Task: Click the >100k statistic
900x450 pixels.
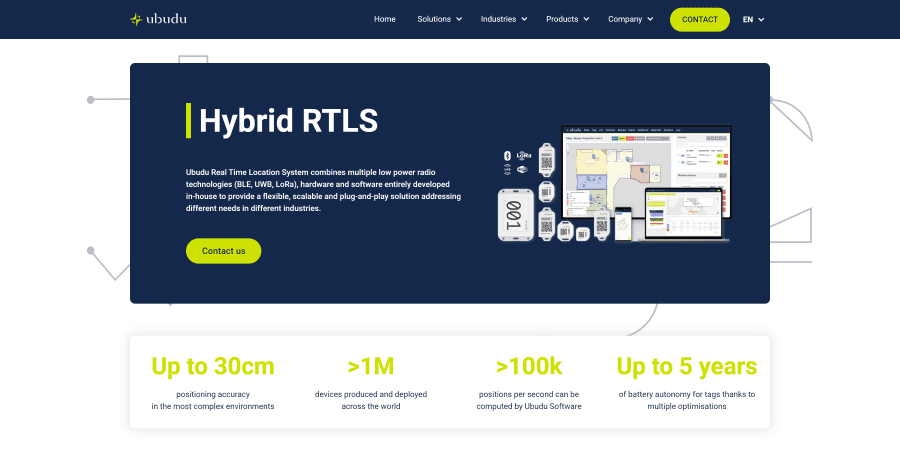Action: (x=529, y=366)
